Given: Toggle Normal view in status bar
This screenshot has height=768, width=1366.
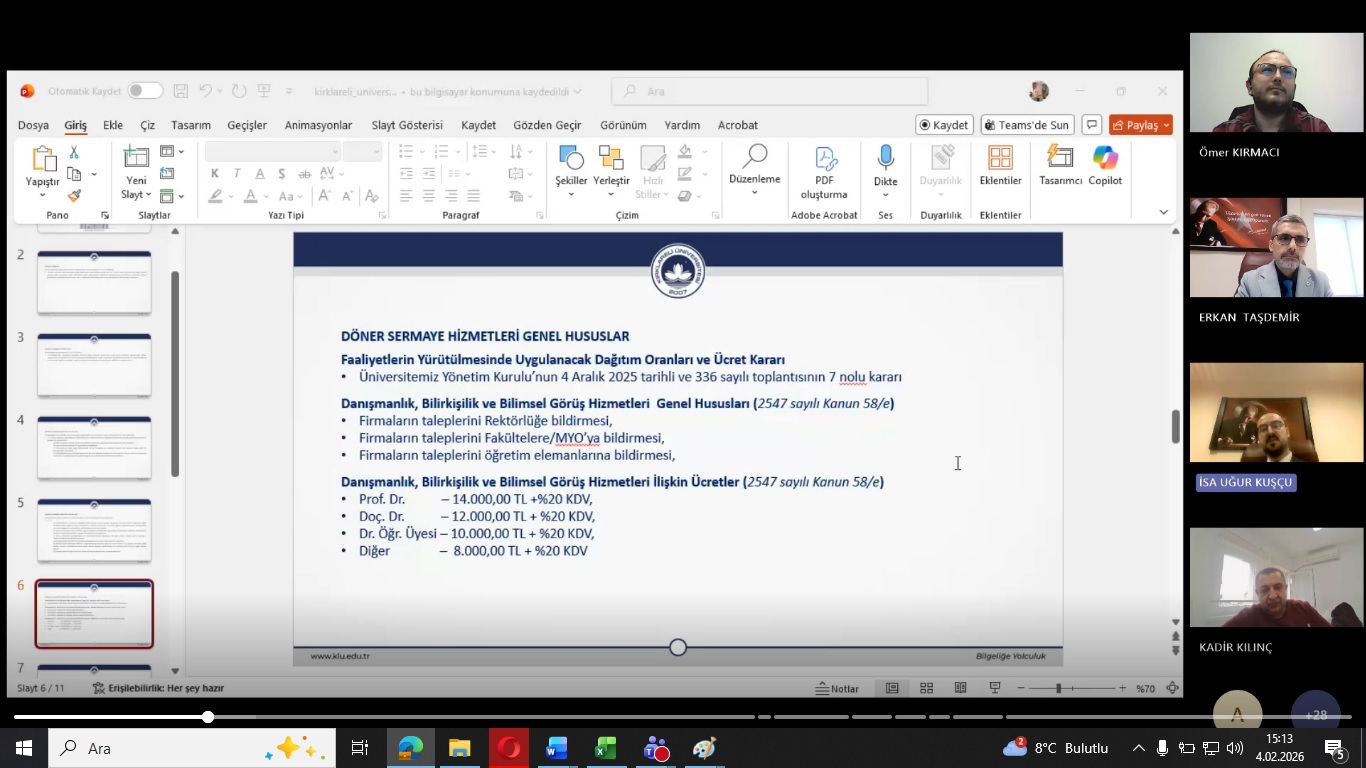Looking at the screenshot, I should tap(892, 688).
